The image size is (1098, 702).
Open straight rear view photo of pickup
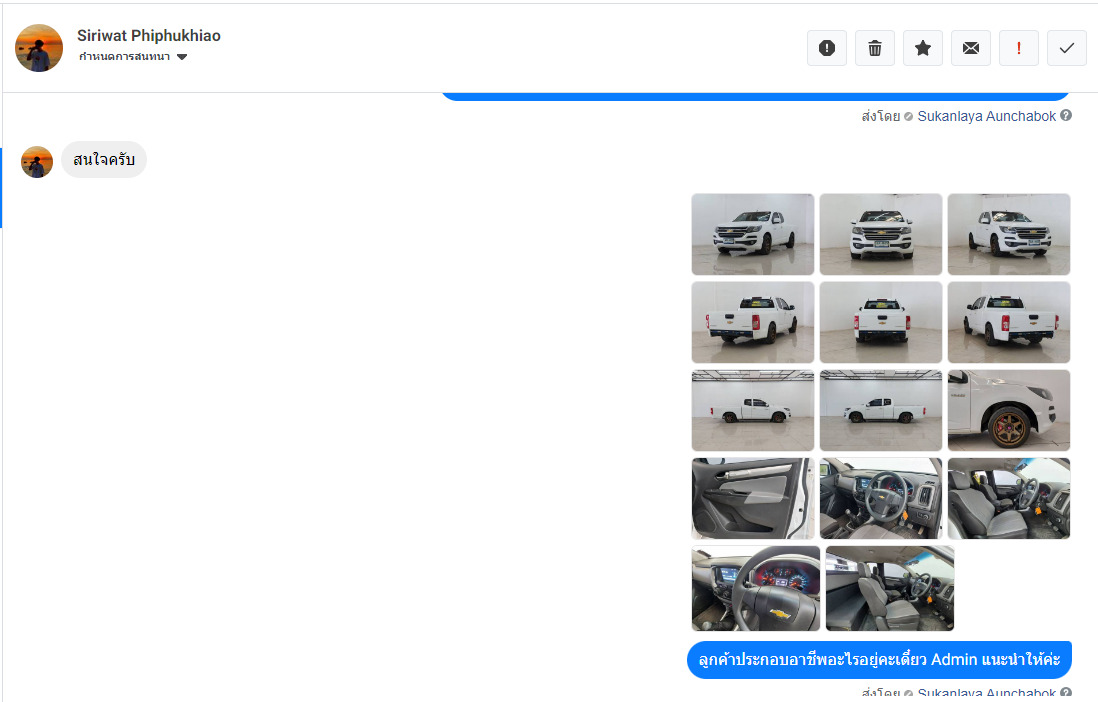coord(881,322)
